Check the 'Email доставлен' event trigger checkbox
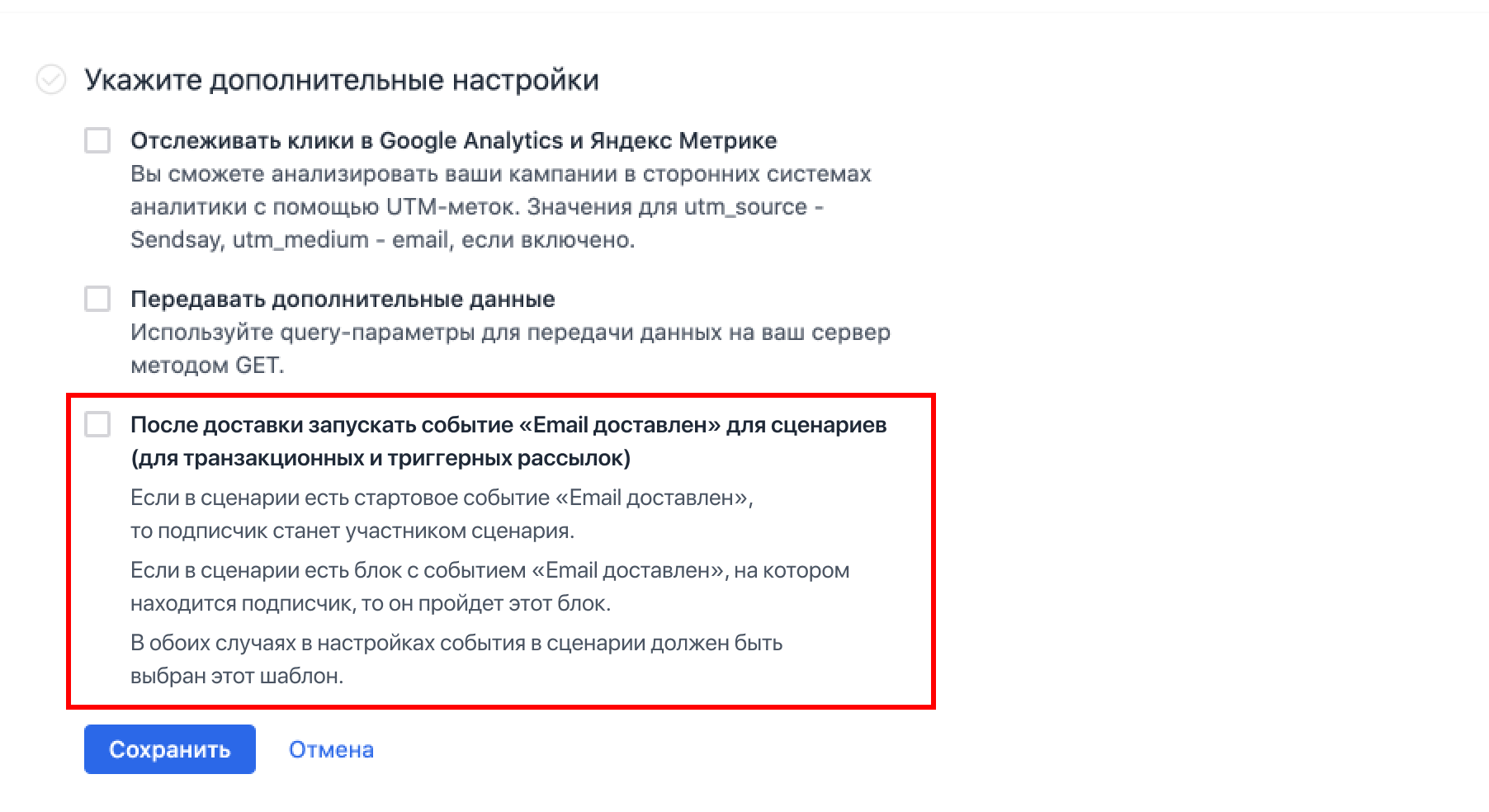The width and height of the screenshot is (1489, 812). pyautogui.click(x=97, y=425)
